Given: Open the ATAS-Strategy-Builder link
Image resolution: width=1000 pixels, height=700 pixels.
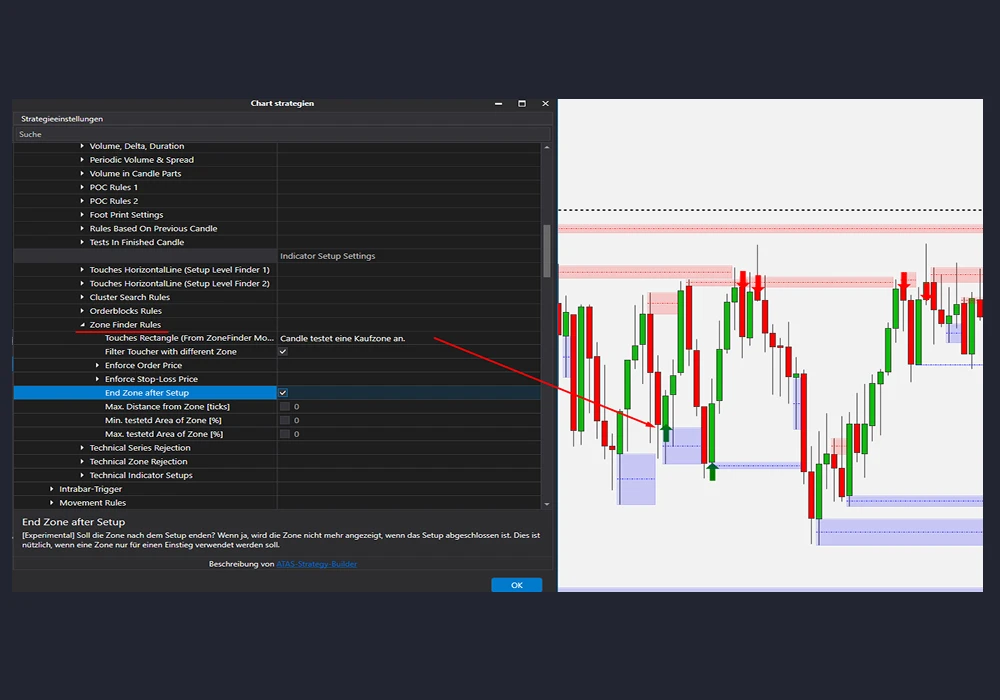Looking at the screenshot, I should tap(316, 564).
